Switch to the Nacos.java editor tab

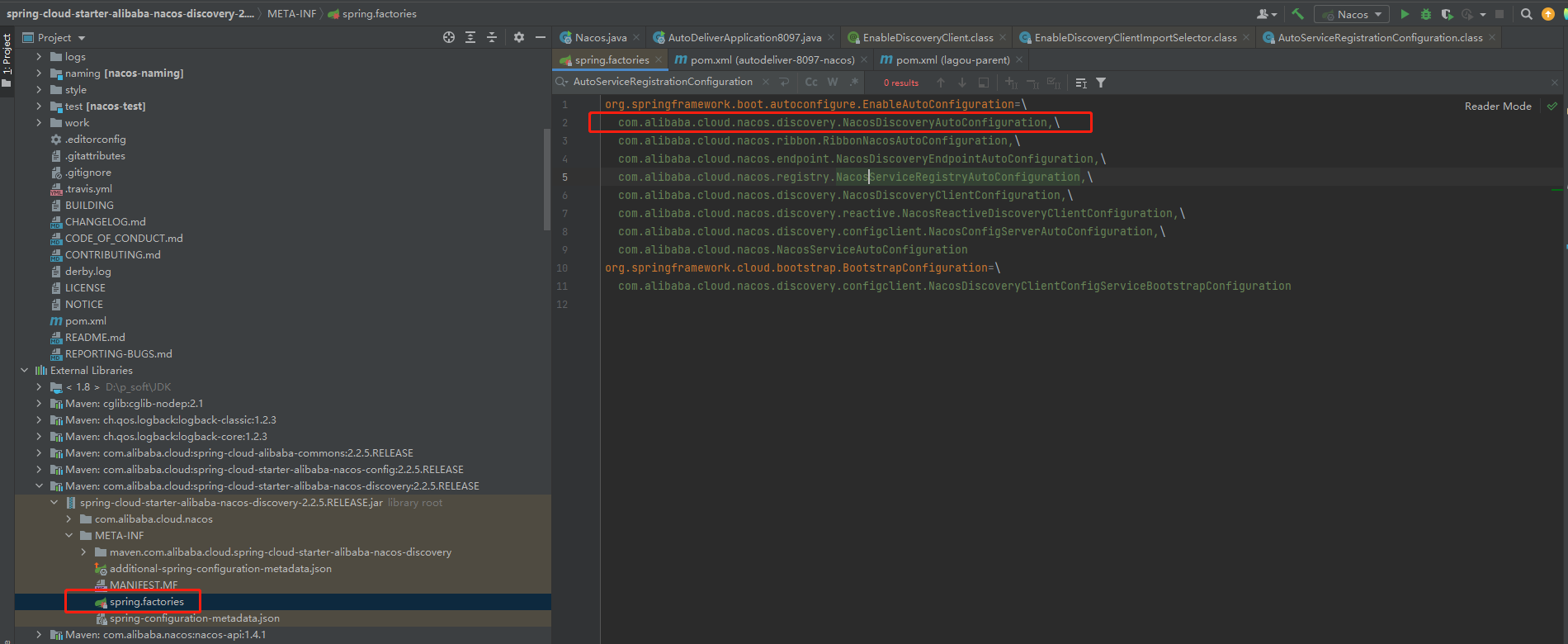600,38
